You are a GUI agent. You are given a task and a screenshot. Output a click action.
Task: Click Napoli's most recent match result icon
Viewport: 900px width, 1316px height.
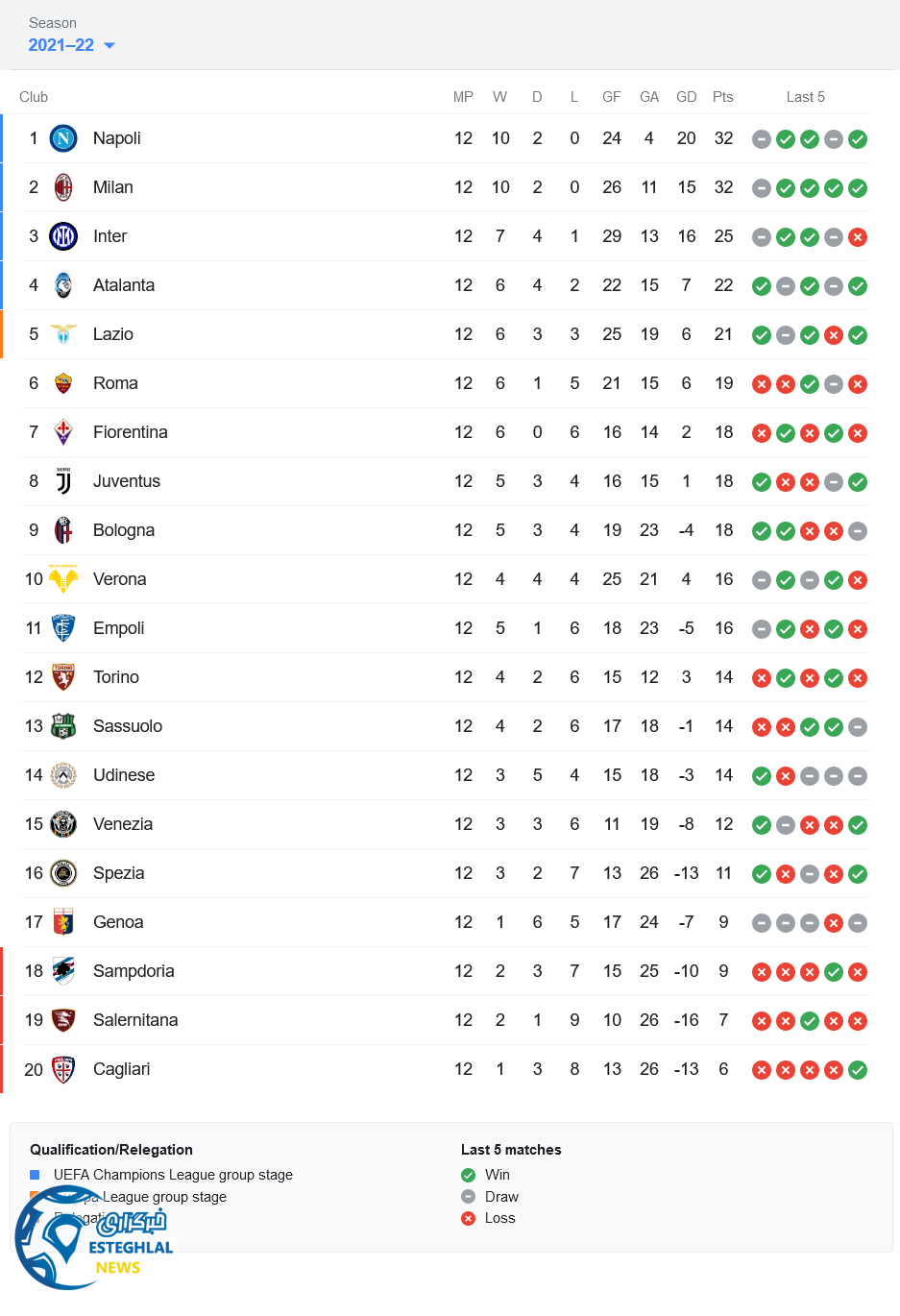click(x=858, y=139)
